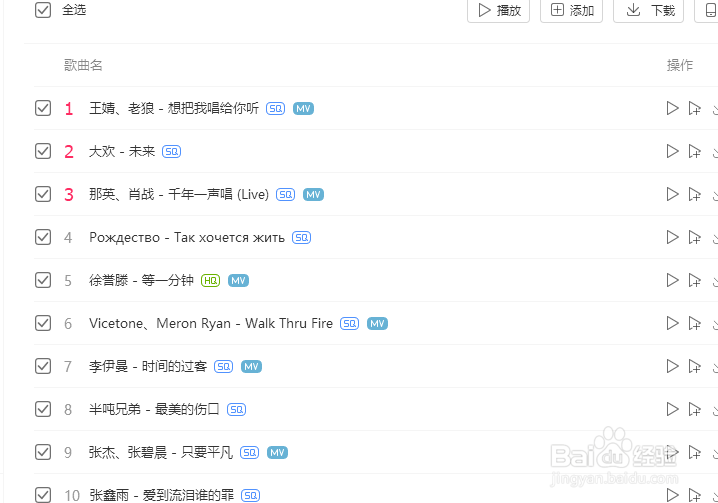
Task: Add 大欢 - 未来 to playlist icon
Action: (x=695, y=151)
